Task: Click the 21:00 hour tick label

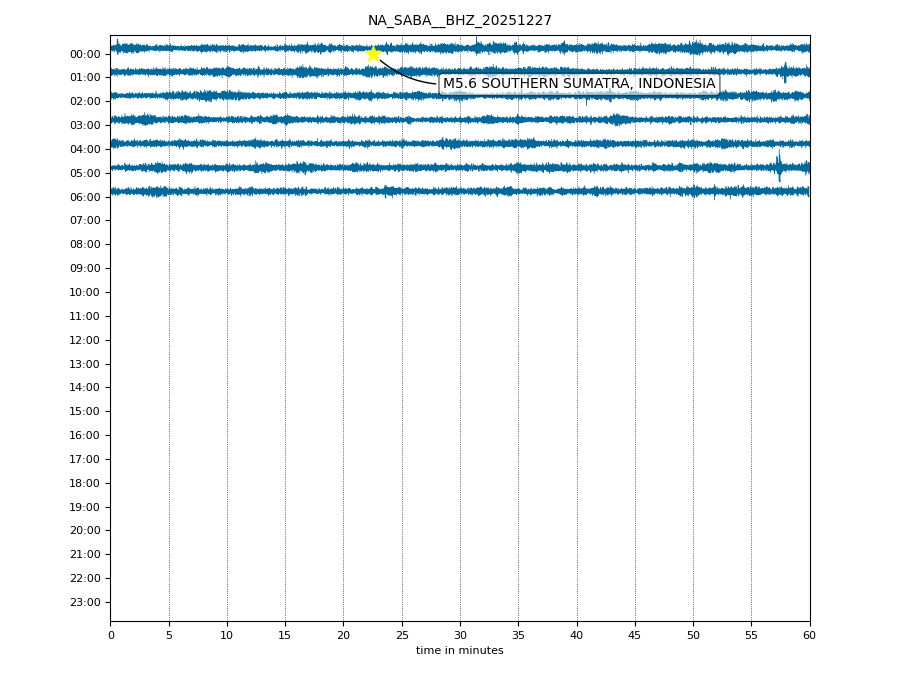Action: [x=85, y=554]
